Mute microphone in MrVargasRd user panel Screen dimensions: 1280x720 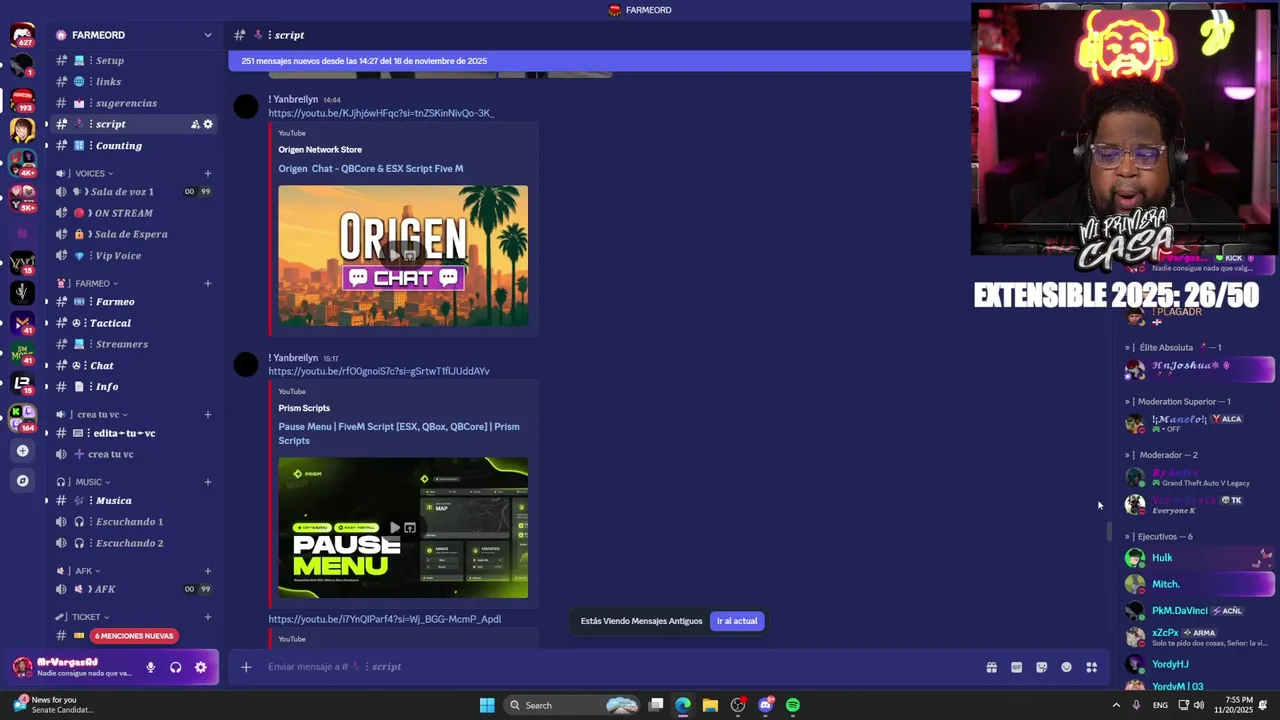(151, 667)
